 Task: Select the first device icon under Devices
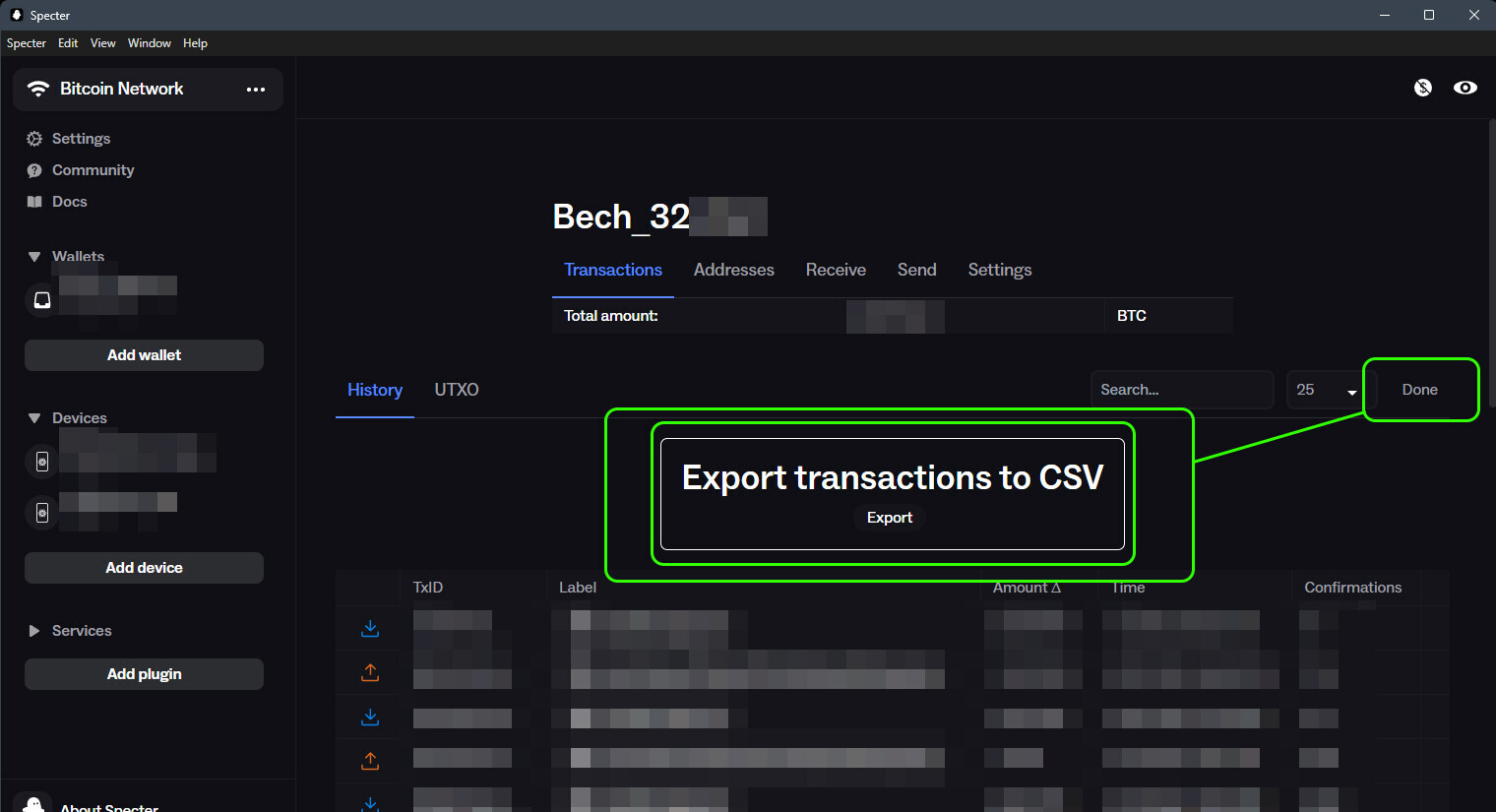42,461
